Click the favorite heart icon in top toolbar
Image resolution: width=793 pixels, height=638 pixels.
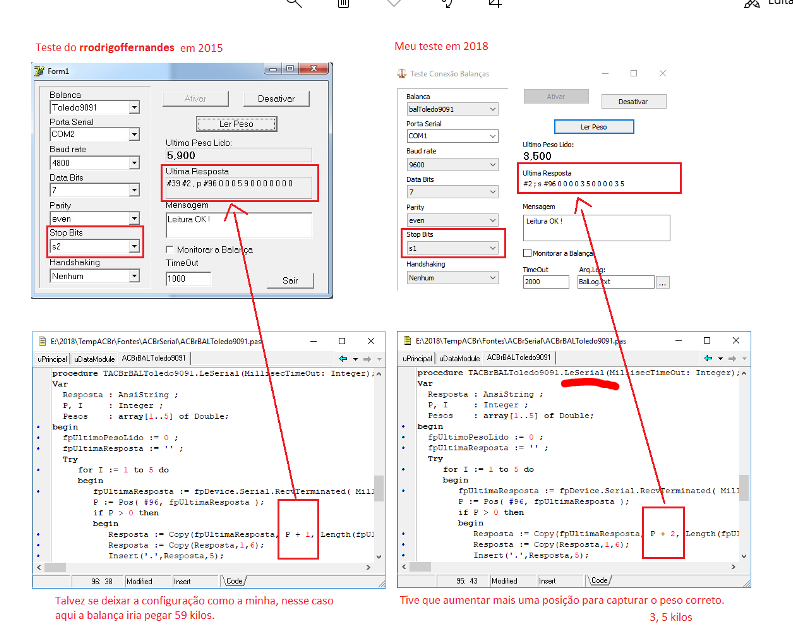[394, 3]
